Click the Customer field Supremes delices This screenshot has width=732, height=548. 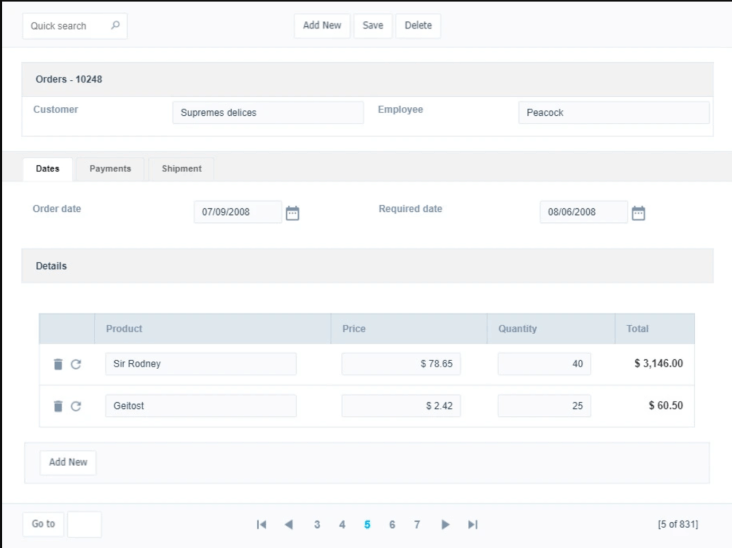268,113
